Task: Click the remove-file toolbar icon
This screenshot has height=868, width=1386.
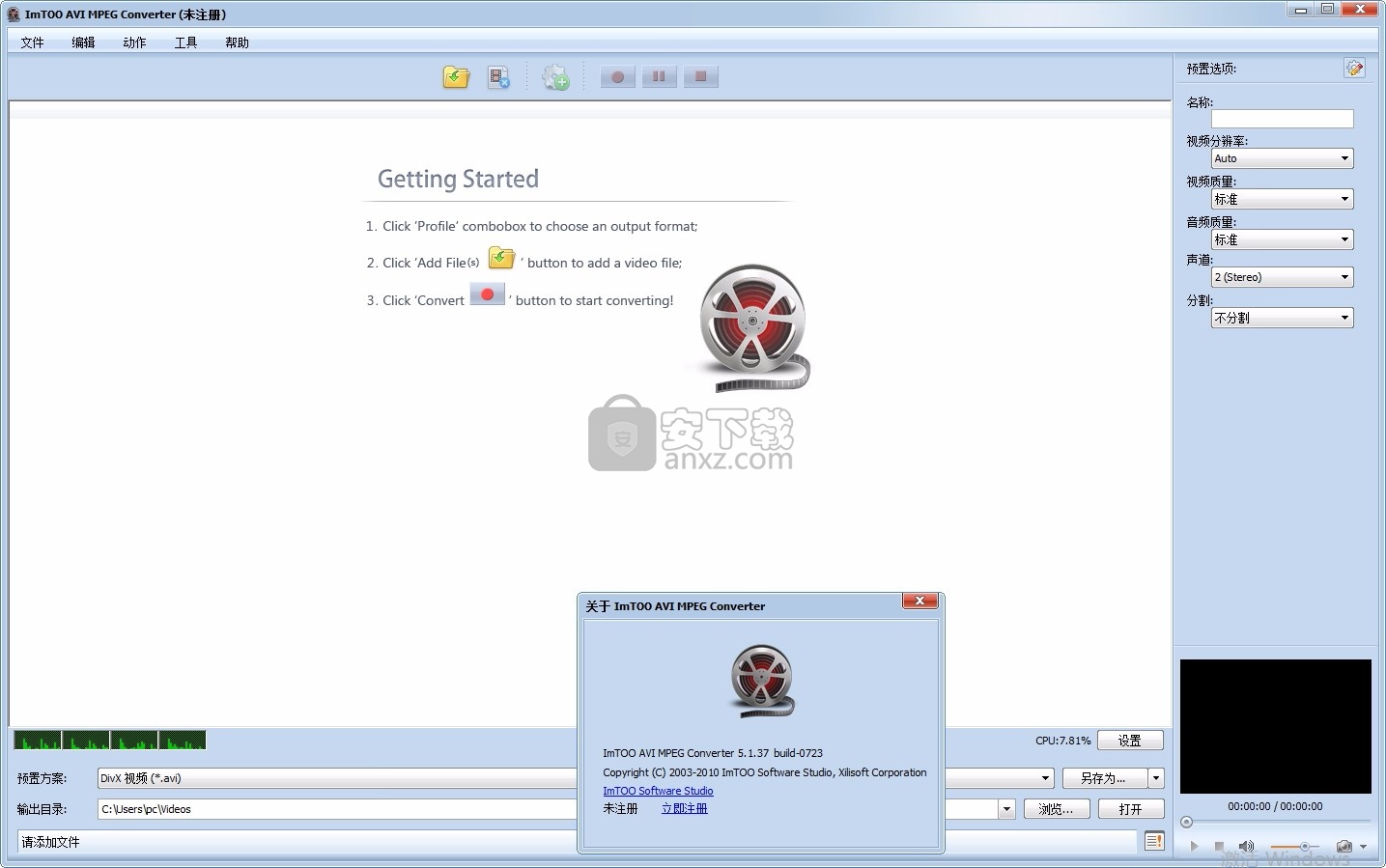Action: [498, 77]
